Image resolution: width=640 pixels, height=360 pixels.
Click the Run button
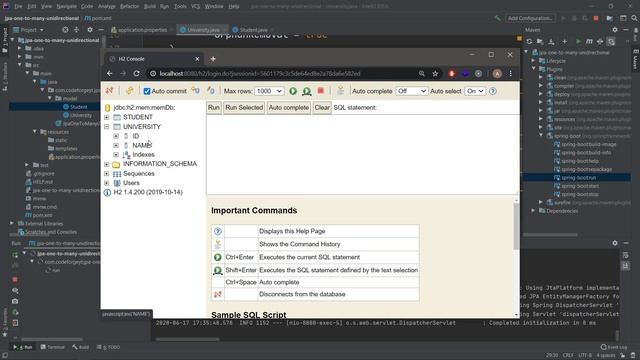[x=214, y=108]
